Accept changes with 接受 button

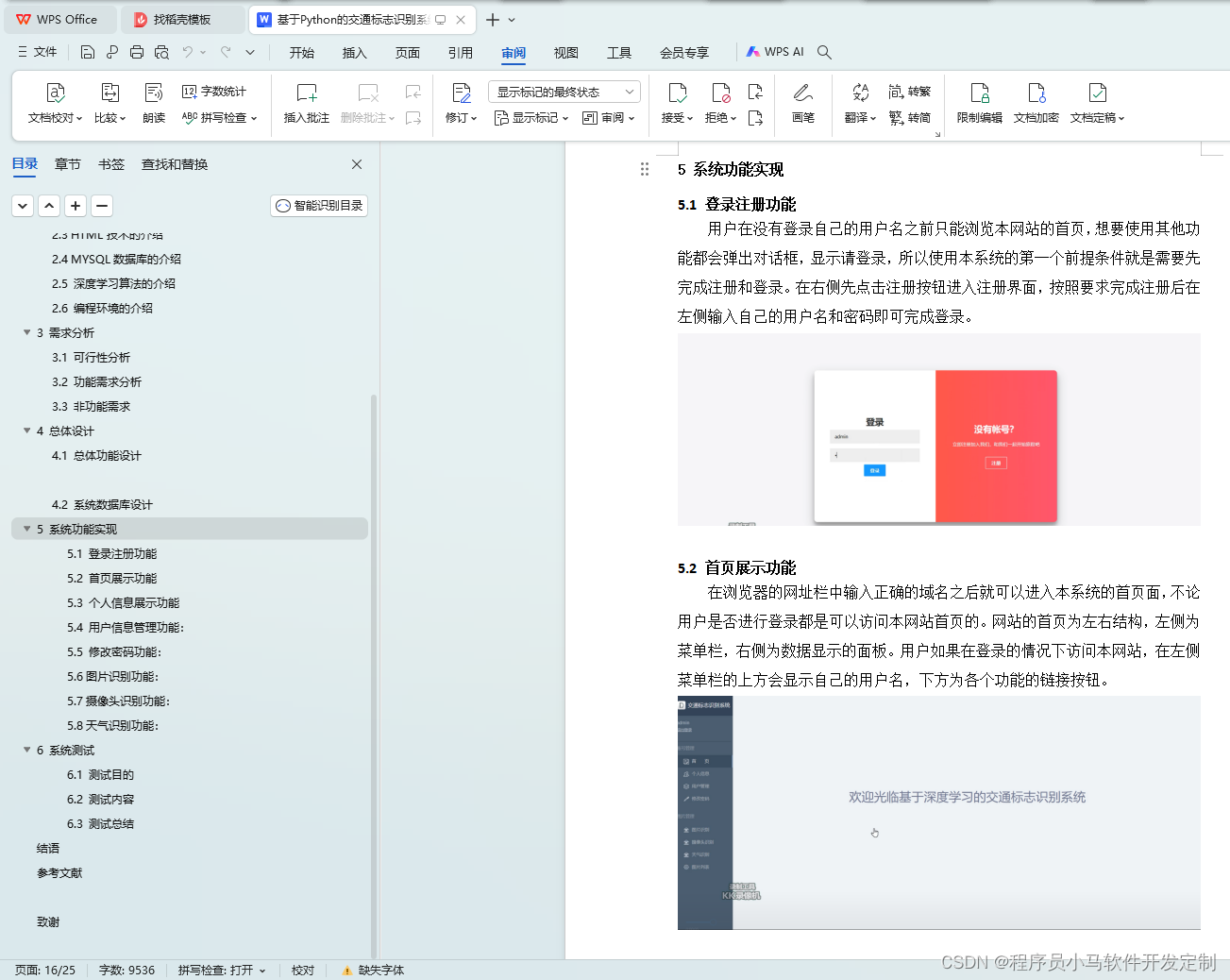pos(676,104)
